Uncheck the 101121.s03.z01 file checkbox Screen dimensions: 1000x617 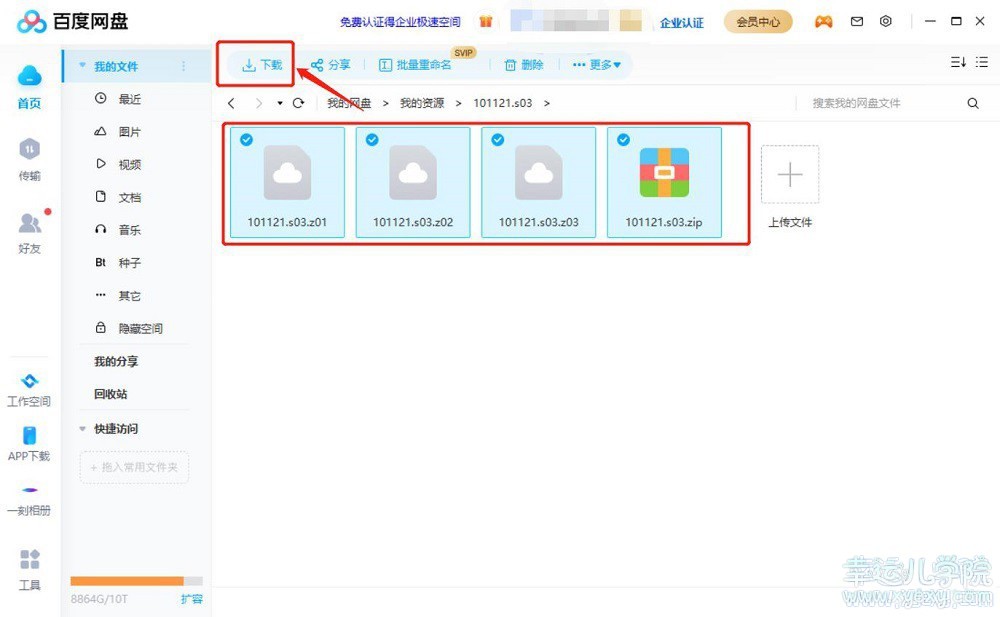246,140
